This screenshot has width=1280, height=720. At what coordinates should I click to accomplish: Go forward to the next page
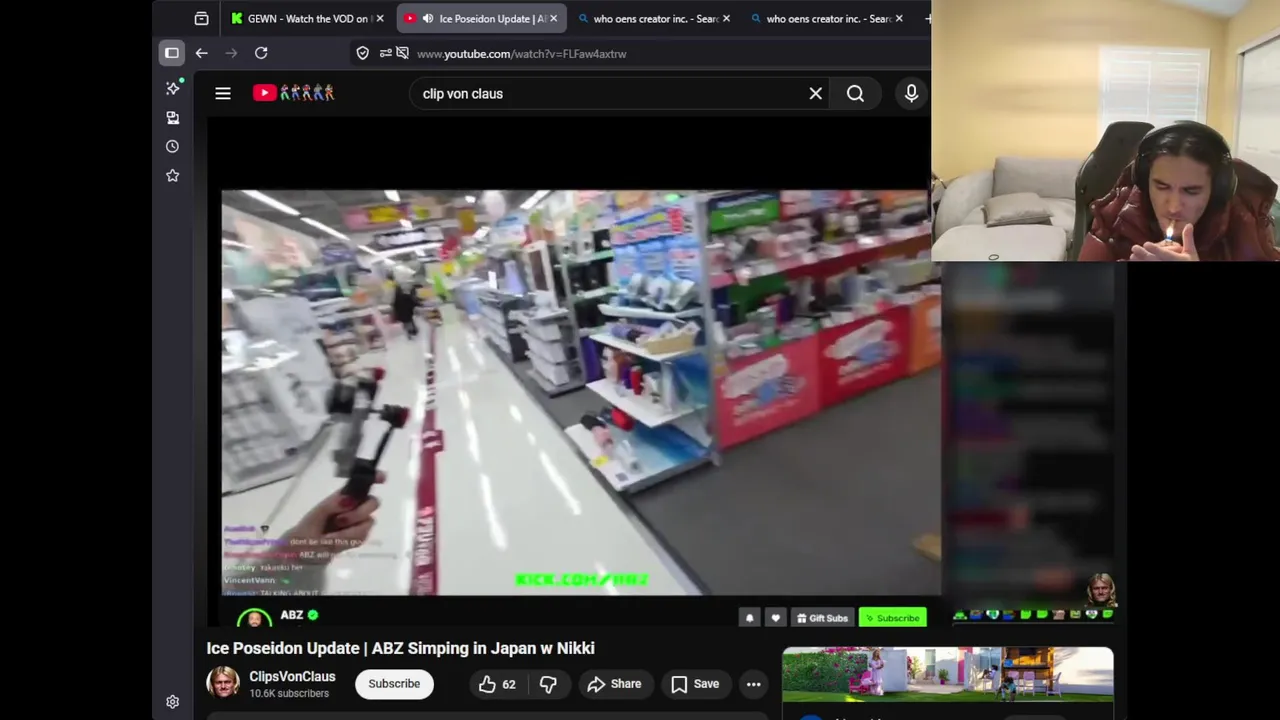(x=232, y=53)
